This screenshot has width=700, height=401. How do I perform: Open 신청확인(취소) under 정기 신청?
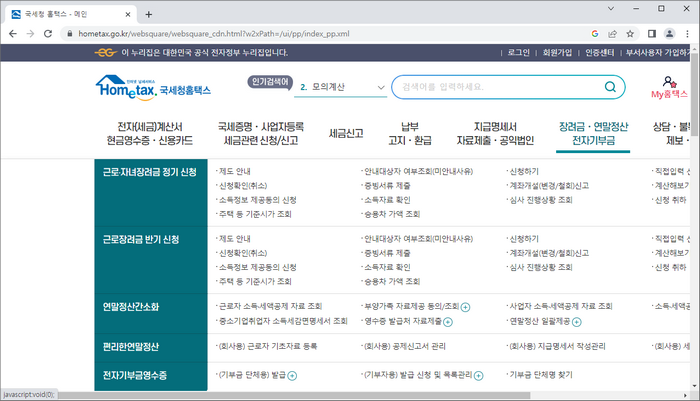tap(242, 186)
